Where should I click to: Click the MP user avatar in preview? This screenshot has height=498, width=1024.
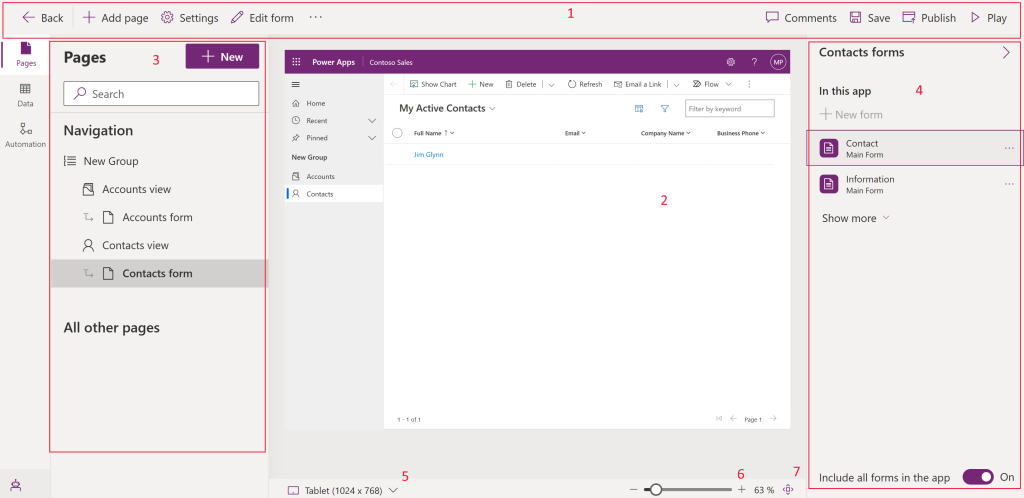click(778, 62)
